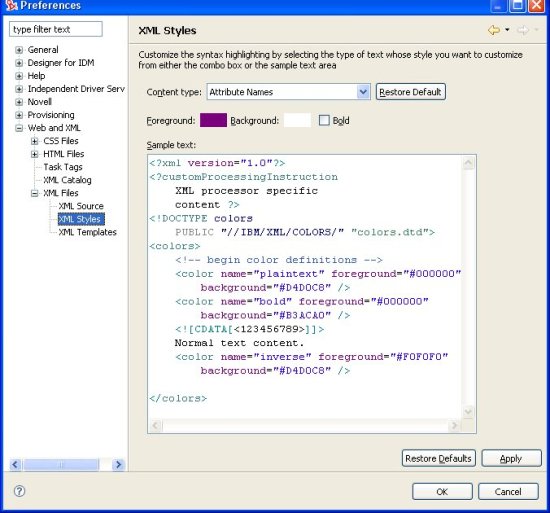Collapse the Web and XML node
Viewport: 550px width, 513px height.
pos(19,128)
